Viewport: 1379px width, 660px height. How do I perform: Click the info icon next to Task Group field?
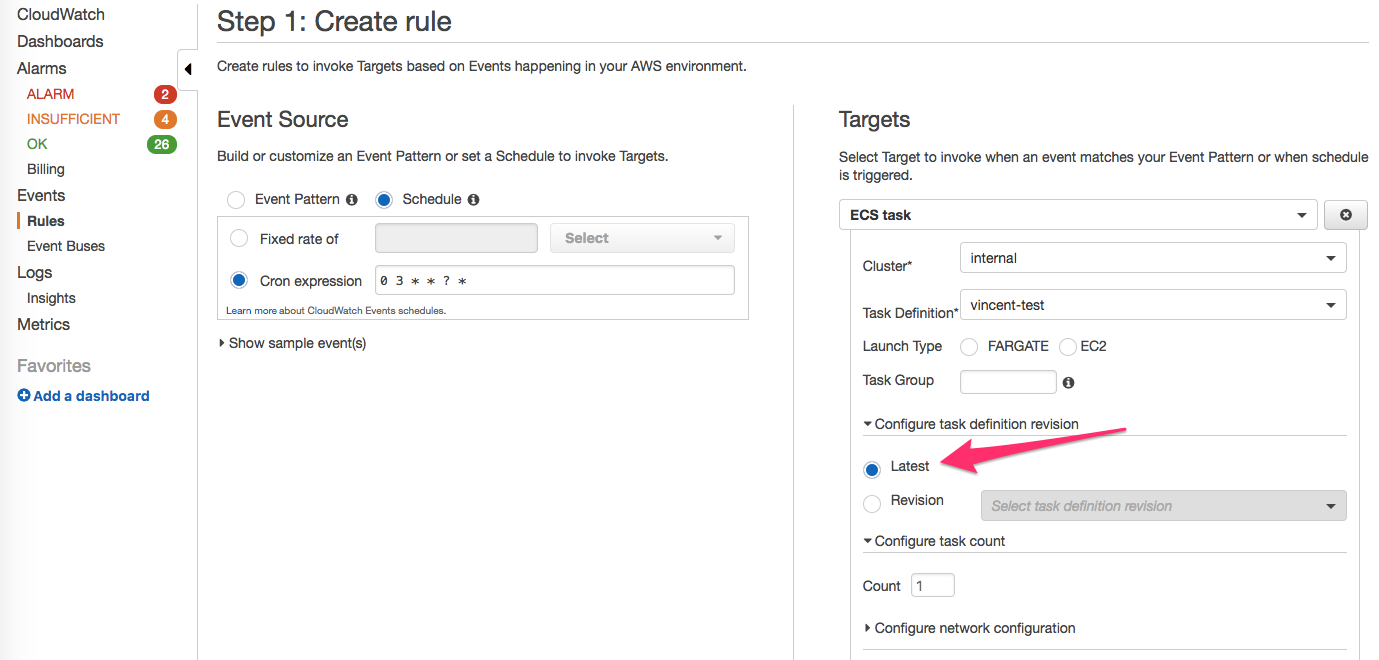pos(1068,382)
